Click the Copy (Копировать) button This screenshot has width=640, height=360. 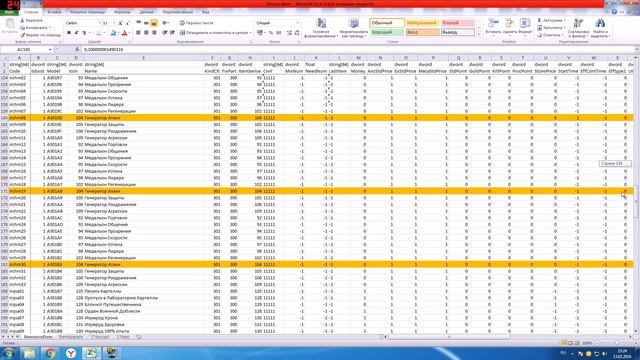(x=35, y=28)
